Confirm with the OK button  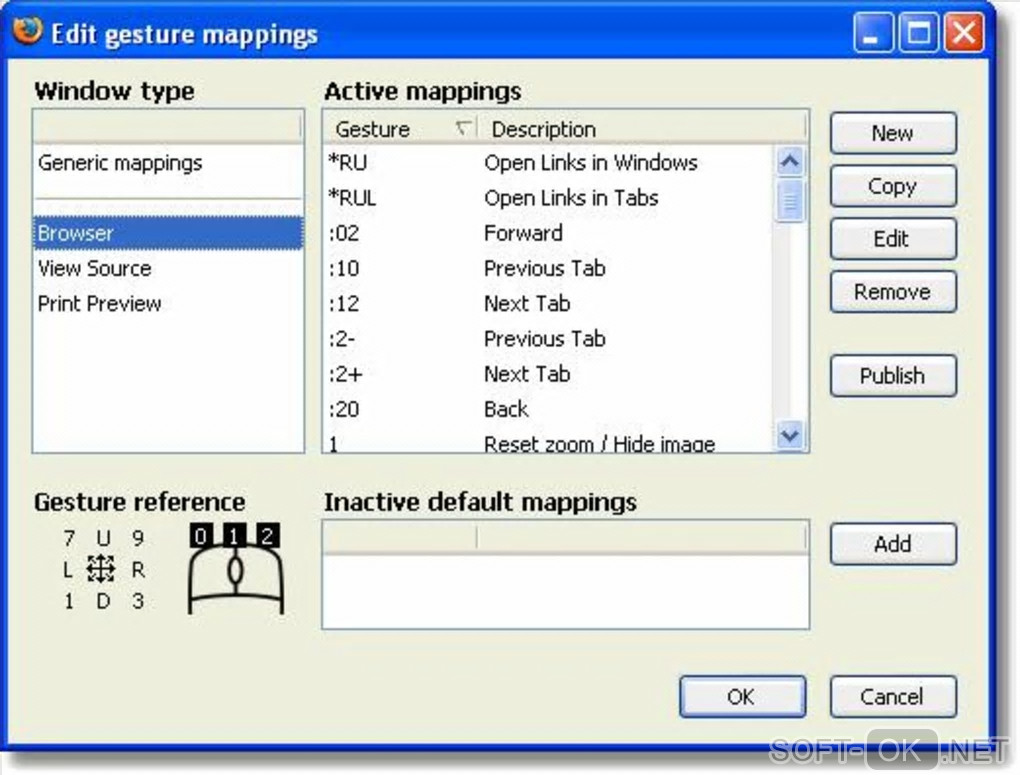point(742,697)
